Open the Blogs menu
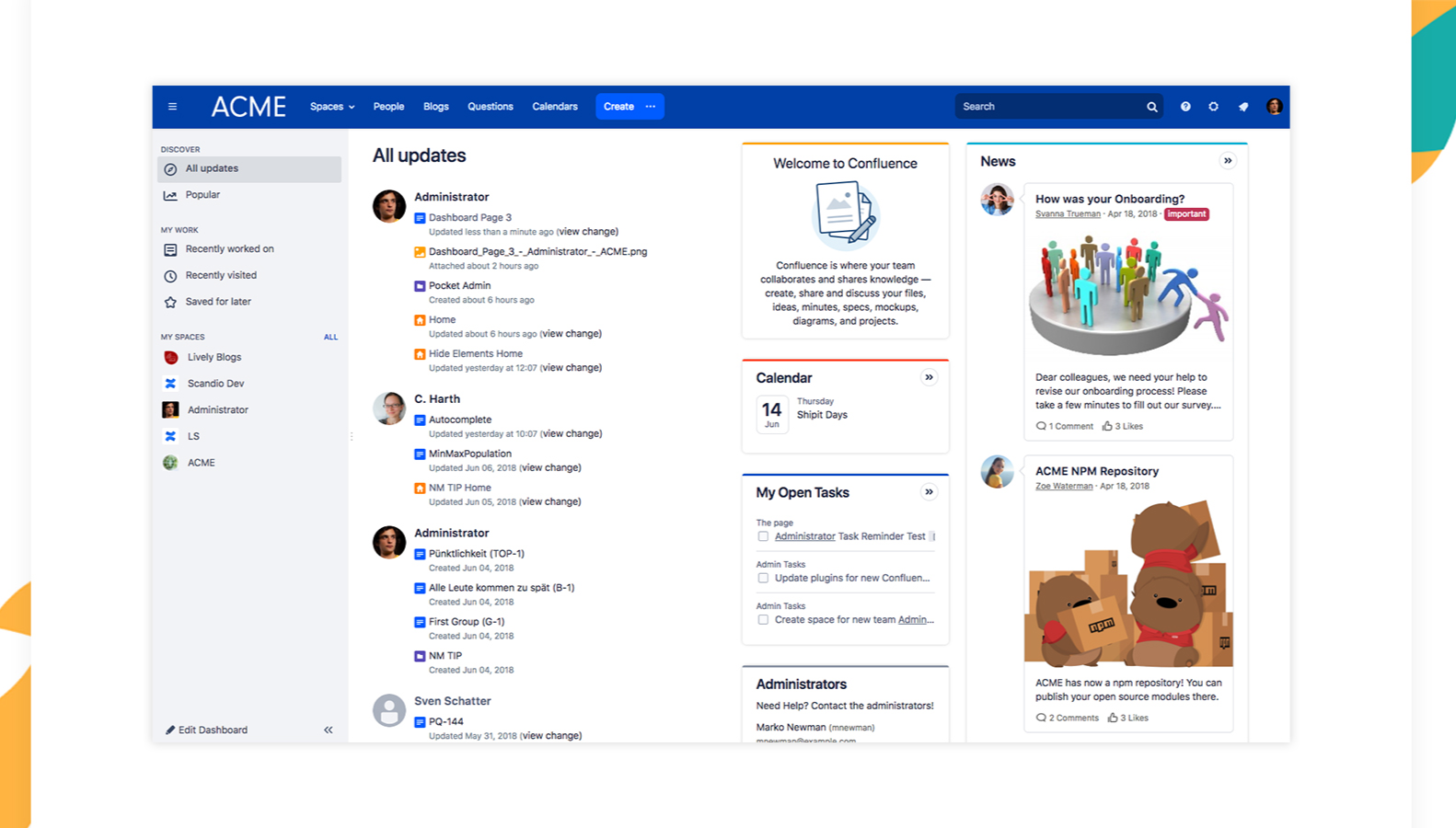 click(x=436, y=107)
